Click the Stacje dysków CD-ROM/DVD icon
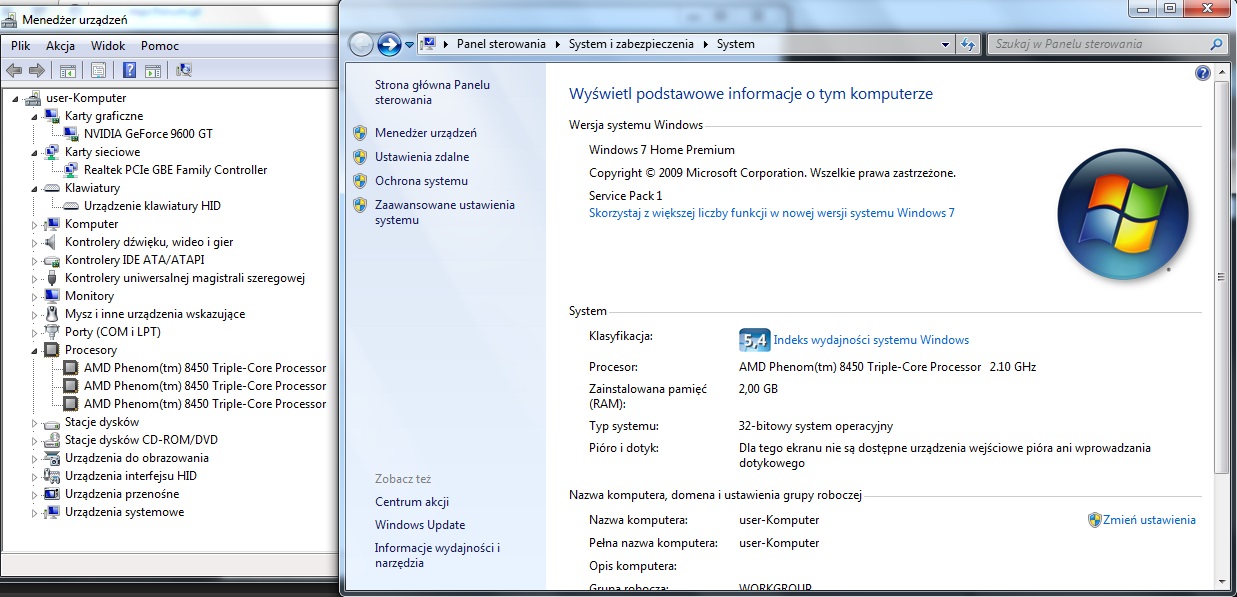The image size is (1237, 597). (52, 440)
